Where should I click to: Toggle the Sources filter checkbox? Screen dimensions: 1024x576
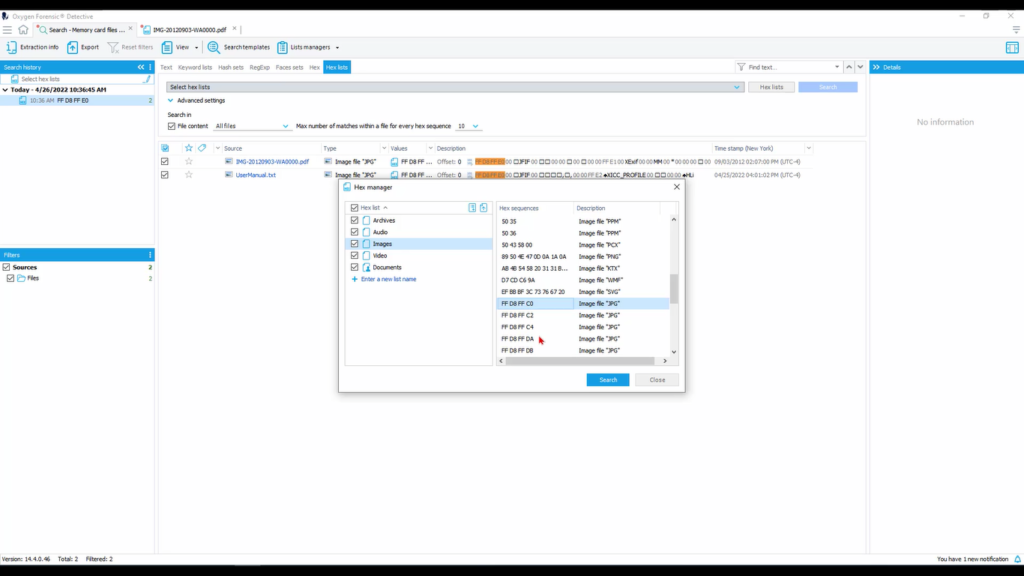[7, 267]
